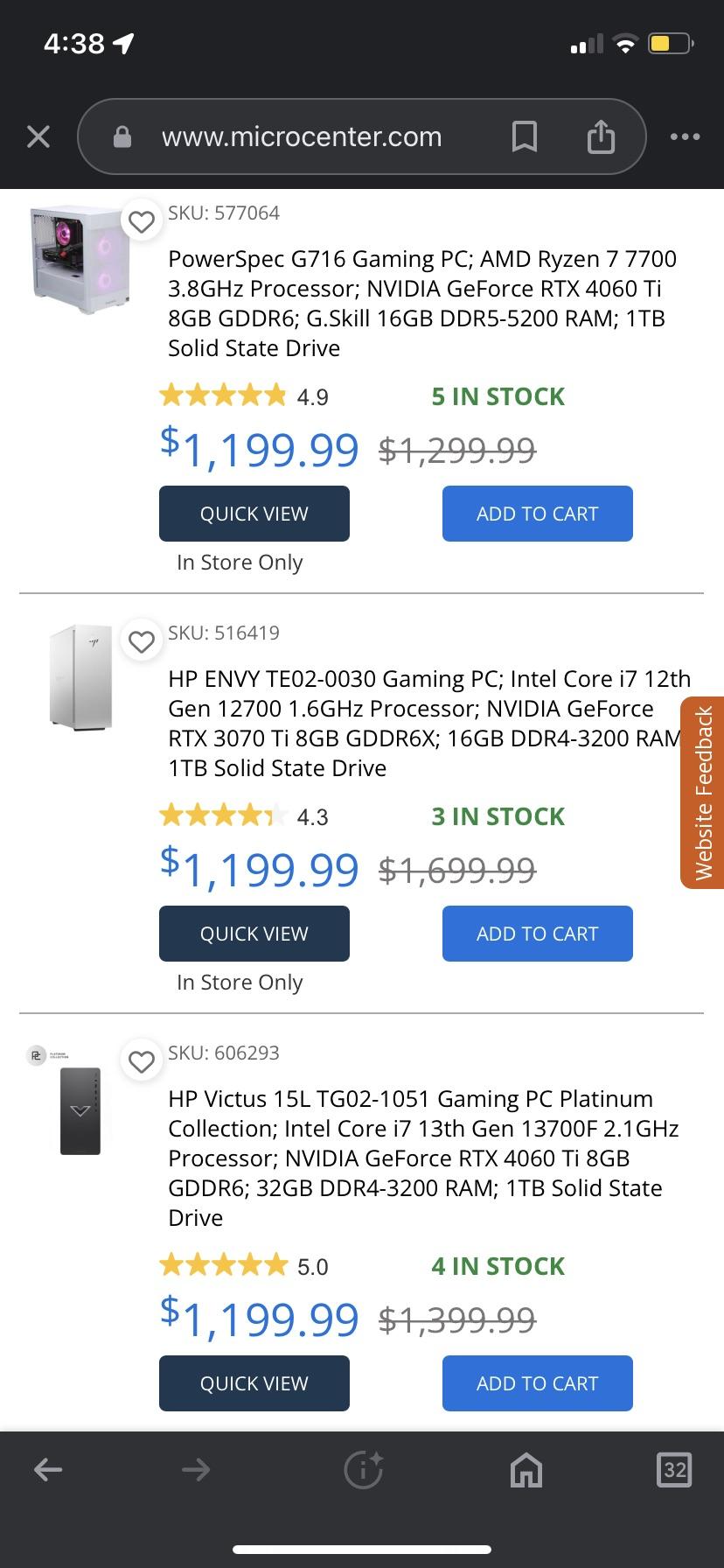This screenshot has height=1568, width=724.
Task: Open the Website Feedback panel
Action: click(x=701, y=790)
